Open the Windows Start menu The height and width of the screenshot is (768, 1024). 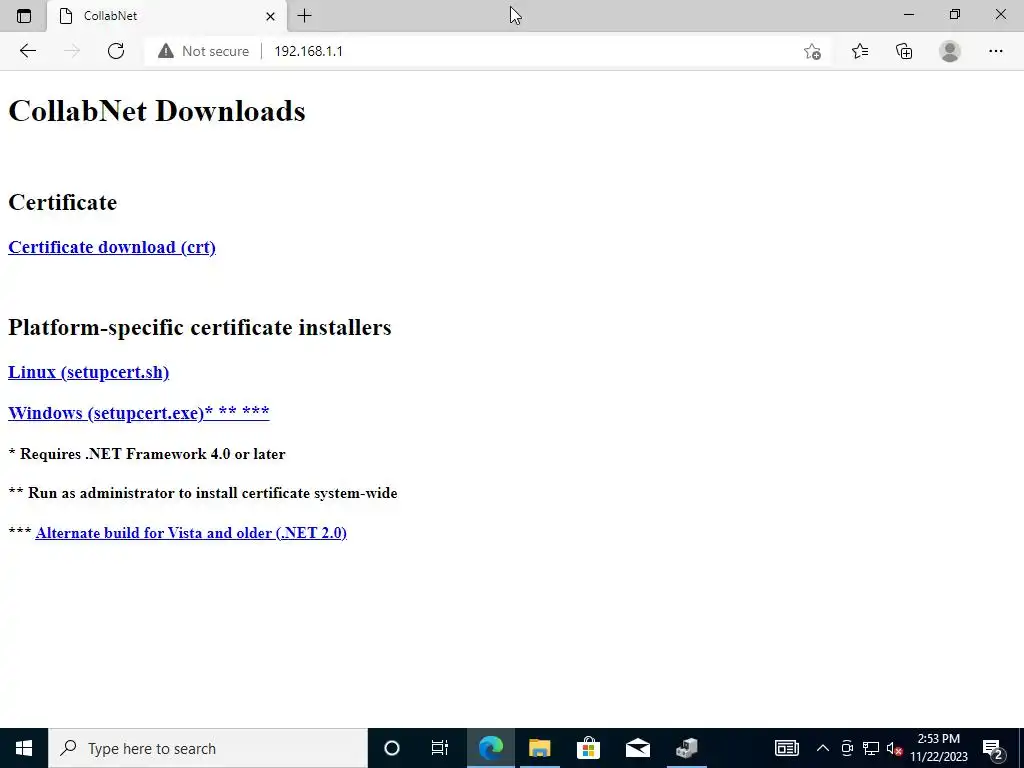pos(24,748)
